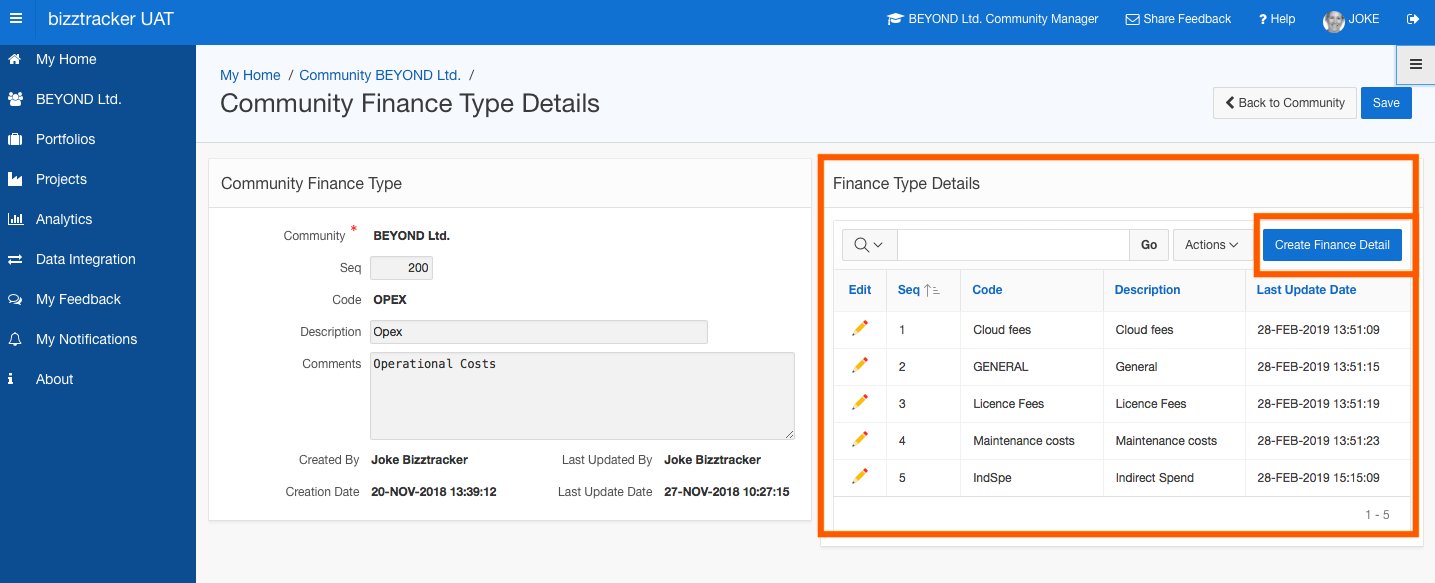Click the Create Finance Detail button

pyautogui.click(x=1332, y=245)
